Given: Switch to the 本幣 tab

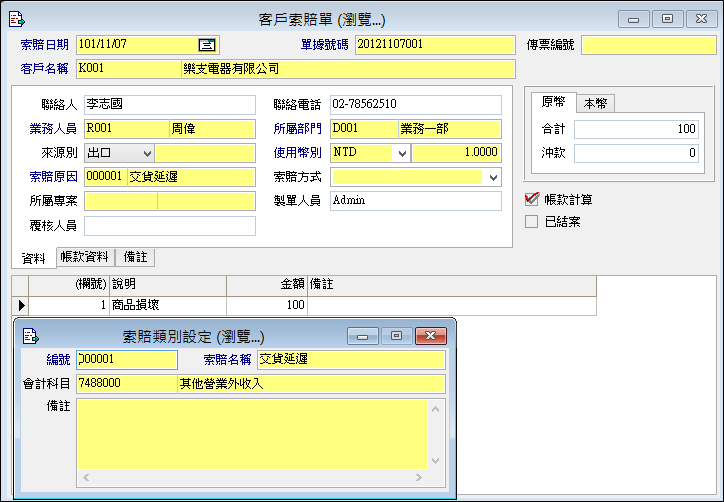Looking at the screenshot, I should [x=598, y=103].
